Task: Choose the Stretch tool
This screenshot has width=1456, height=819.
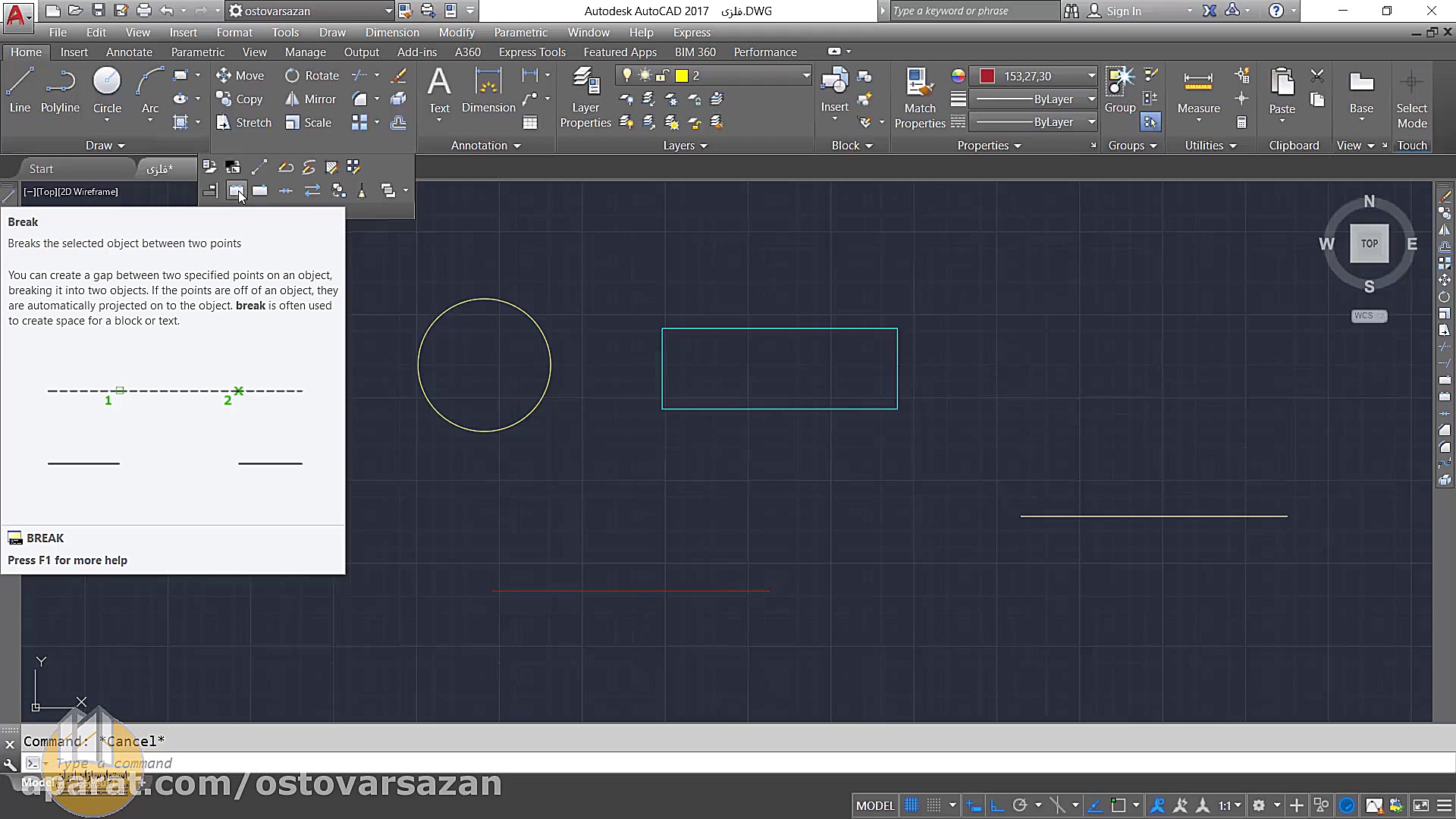Action: [243, 123]
